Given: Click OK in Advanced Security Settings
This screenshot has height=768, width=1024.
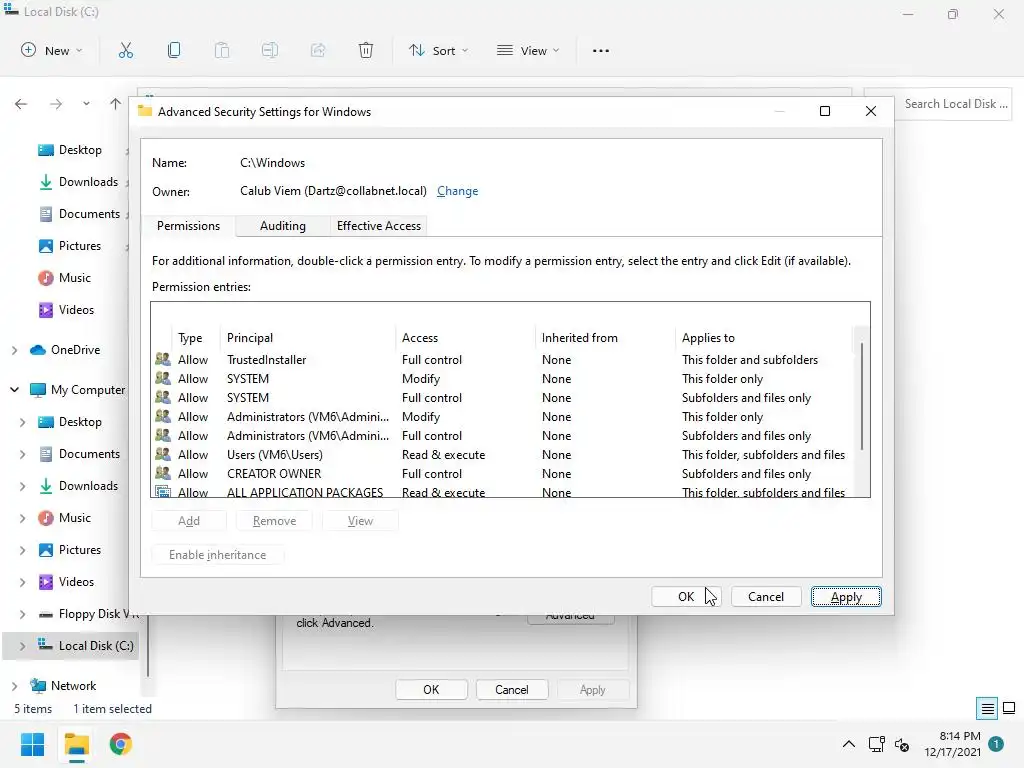Looking at the screenshot, I should tap(686, 597).
